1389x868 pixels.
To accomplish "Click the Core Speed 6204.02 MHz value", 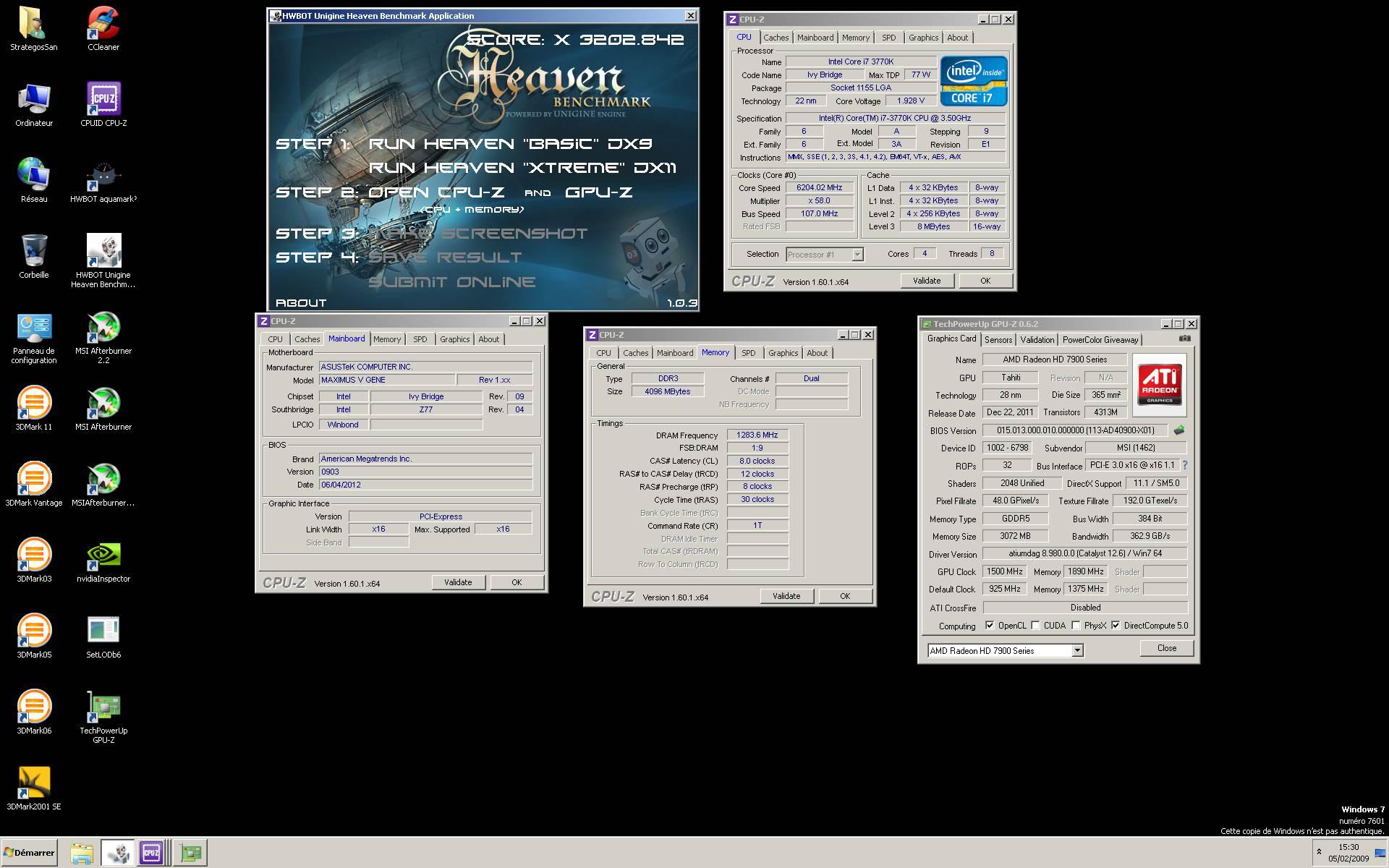I will tap(820, 188).
